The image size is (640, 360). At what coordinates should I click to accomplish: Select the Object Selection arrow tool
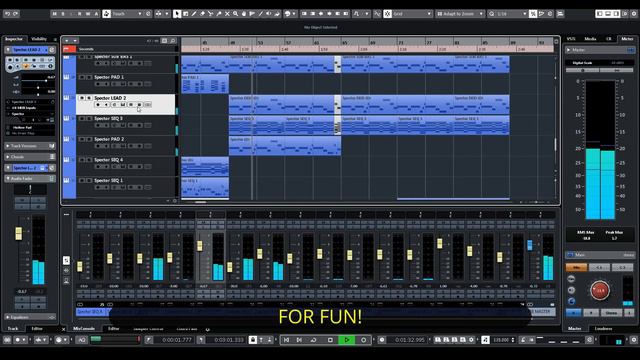click(177, 14)
